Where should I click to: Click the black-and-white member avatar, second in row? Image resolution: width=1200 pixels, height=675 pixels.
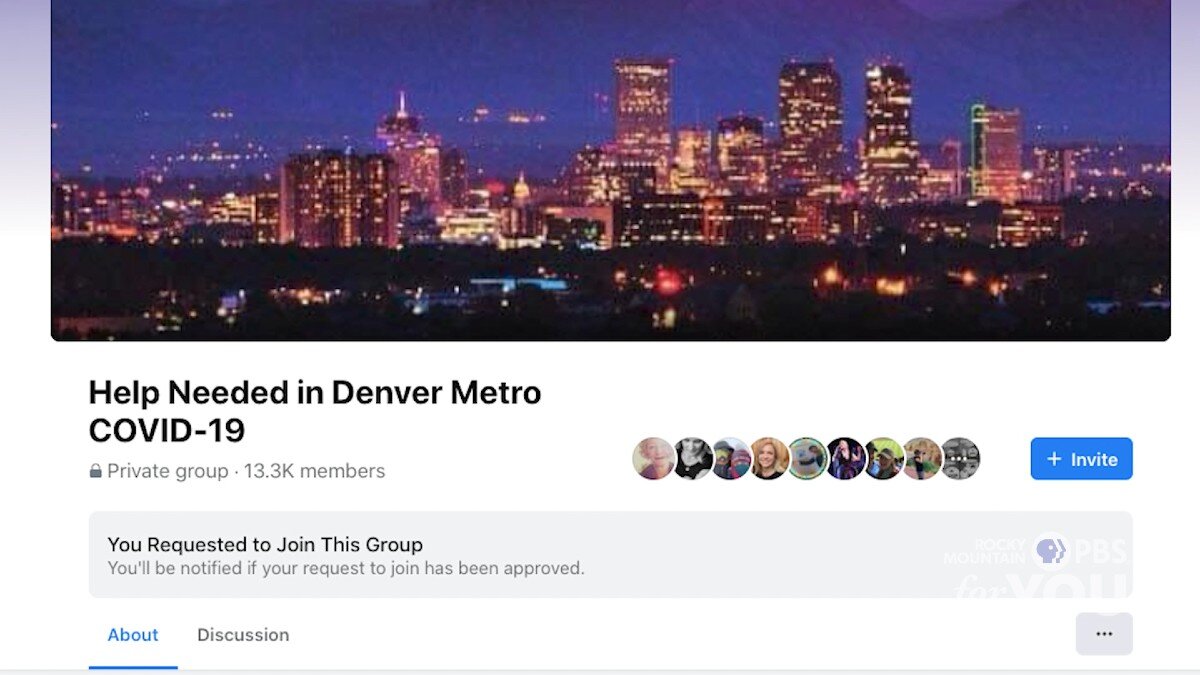point(692,459)
